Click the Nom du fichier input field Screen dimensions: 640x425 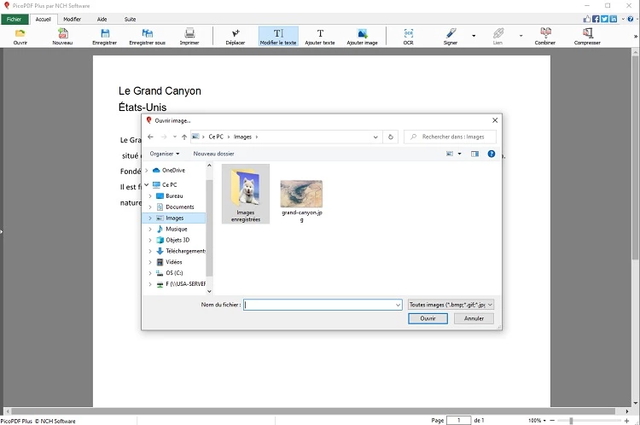click(x=320, y=304)
